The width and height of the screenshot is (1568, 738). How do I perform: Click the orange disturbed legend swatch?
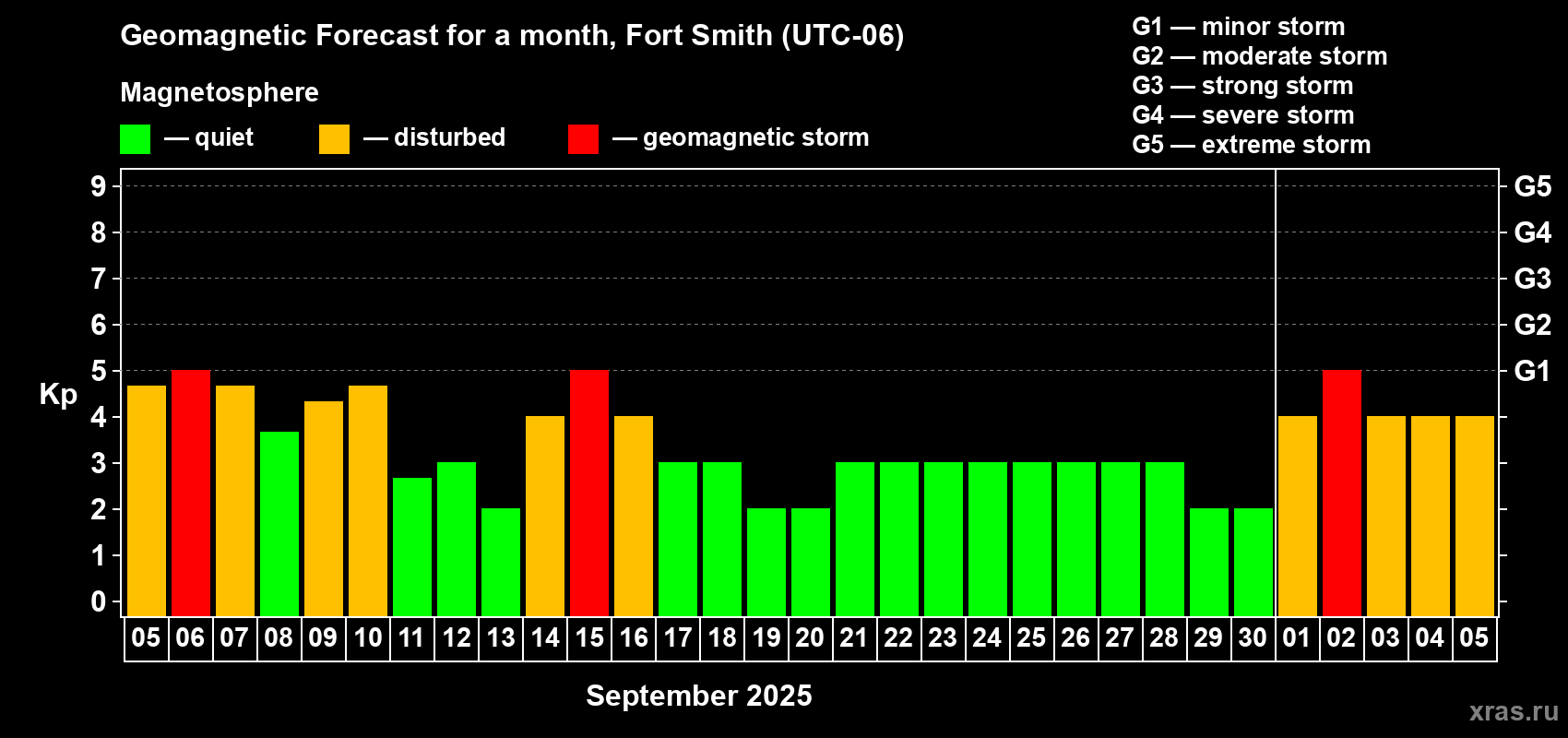click(335, 139)
